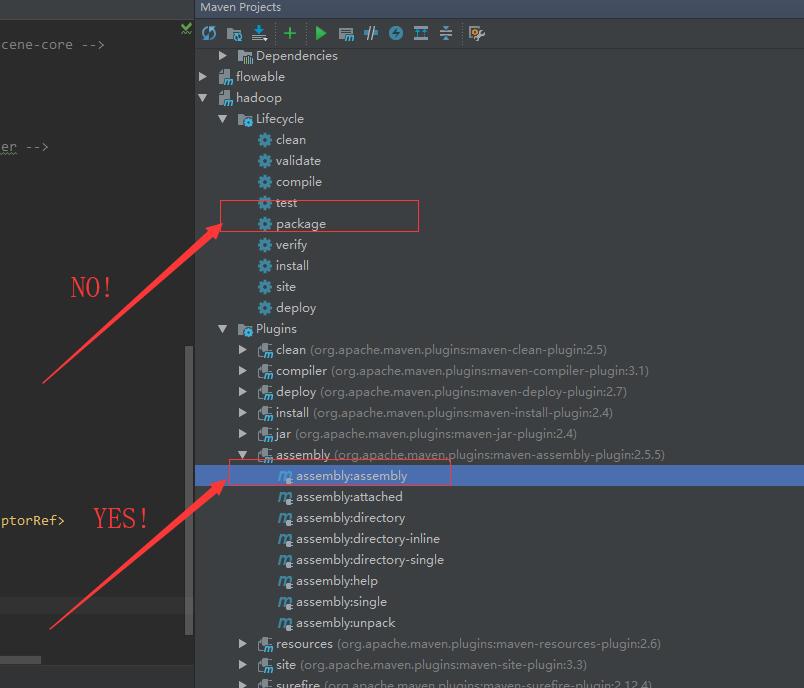Select the site lifecycle phase
Screen dimensions: 804x688
[x=286, y=287]
